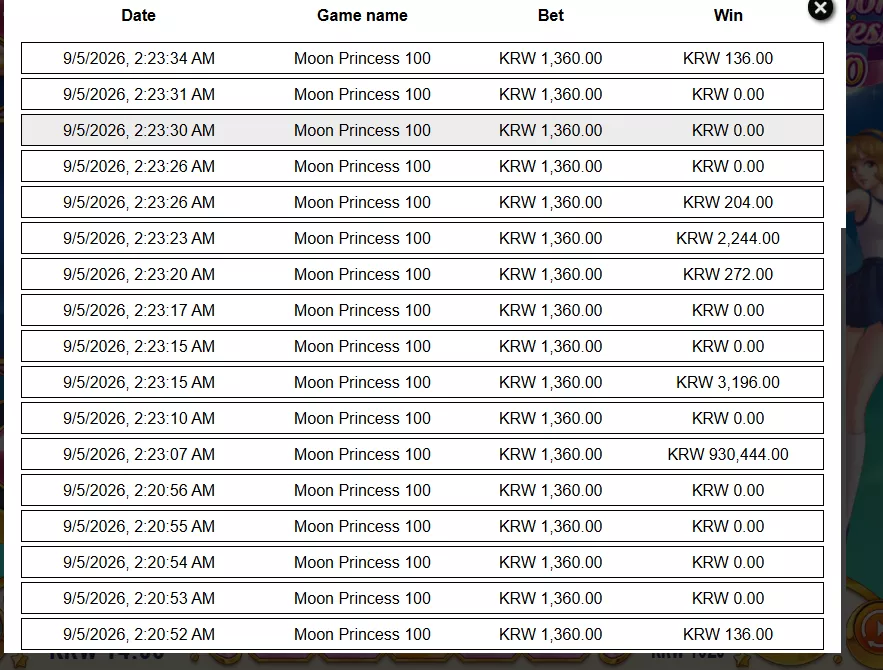Image resolution: width=883 pixels, height=670 pixels.
Task: Open the 2:23:31 AM bet entry
Action: click(x=422, y=94)
